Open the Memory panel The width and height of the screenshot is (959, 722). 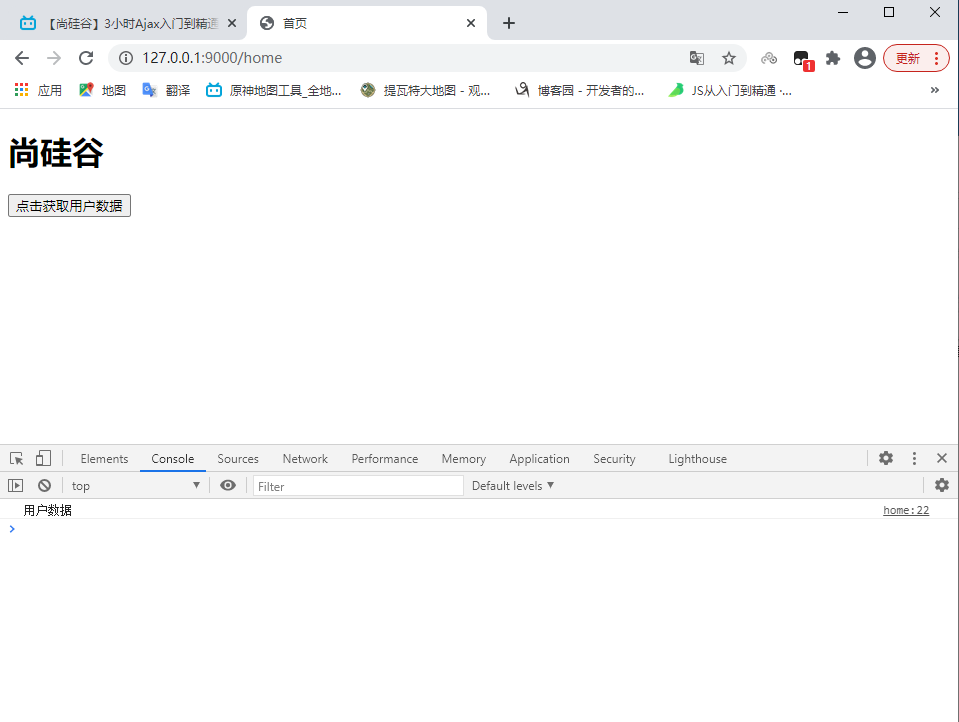pyautogui.click(x=464, y=459)
